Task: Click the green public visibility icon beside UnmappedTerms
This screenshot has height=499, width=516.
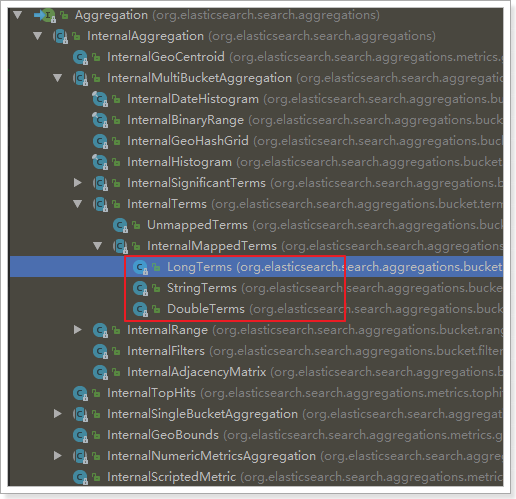Action: 136,226
